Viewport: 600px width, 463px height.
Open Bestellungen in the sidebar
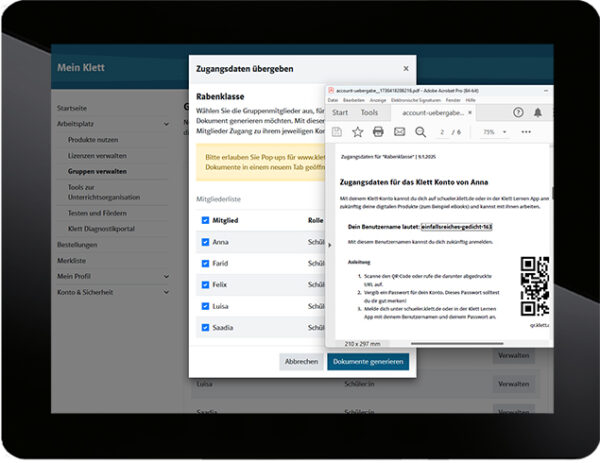tap(77, 245)
